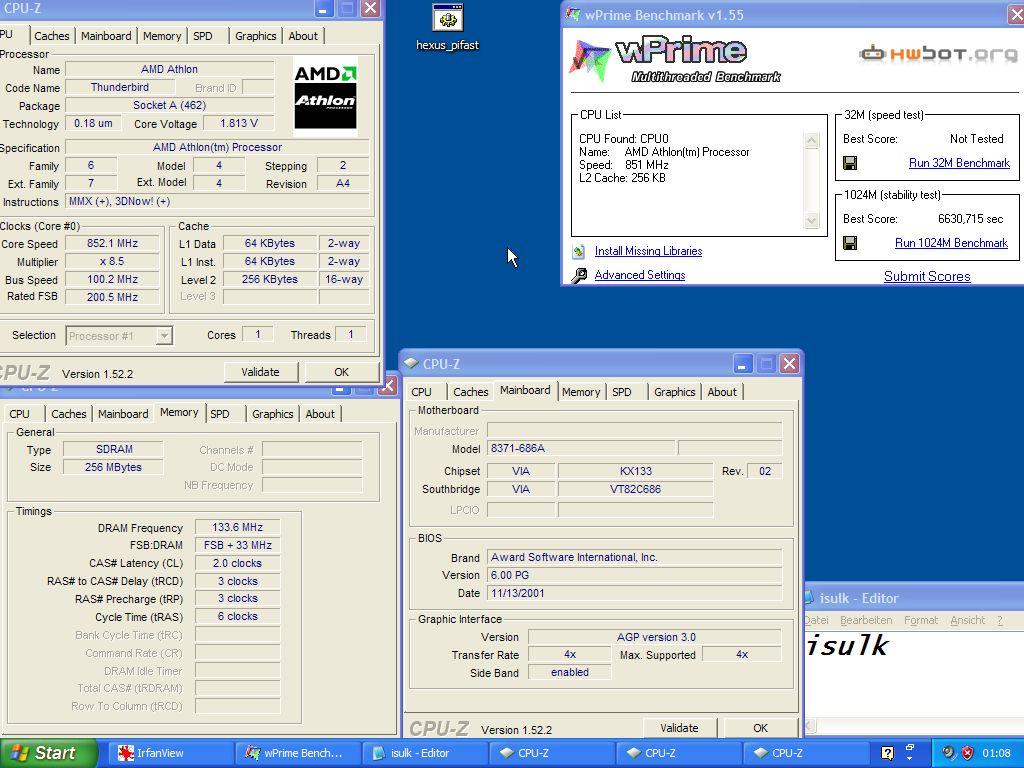
Task: Open Format menu in isulk Editor
Action: [x=921, y=620]
